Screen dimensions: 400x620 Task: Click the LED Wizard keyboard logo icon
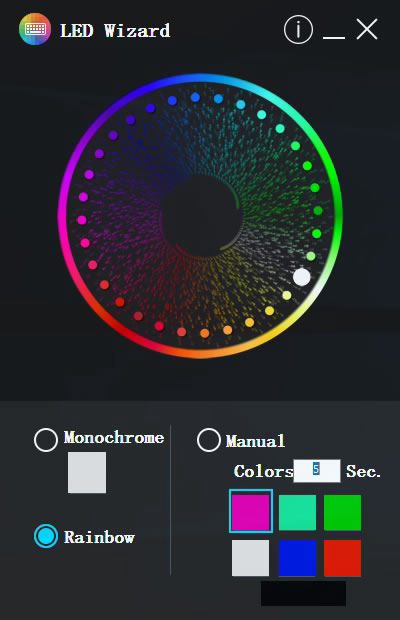pos(35,29)
